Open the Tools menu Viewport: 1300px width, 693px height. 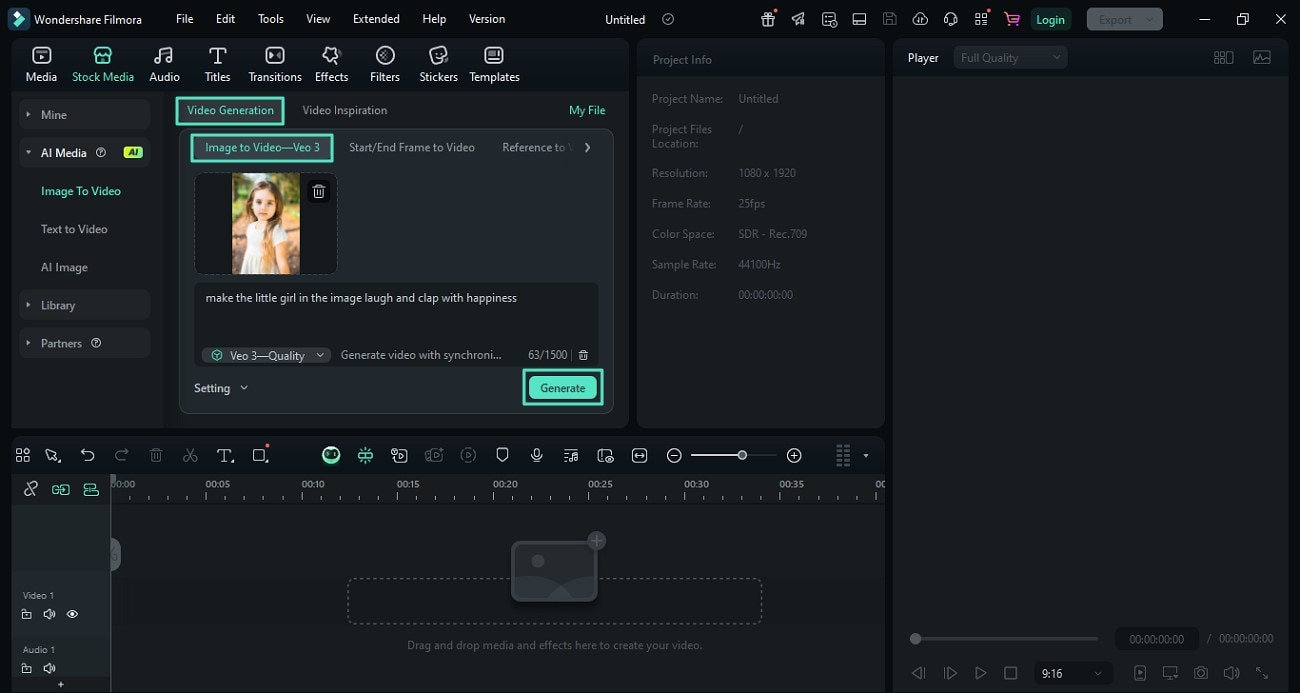tap(270, 19)
